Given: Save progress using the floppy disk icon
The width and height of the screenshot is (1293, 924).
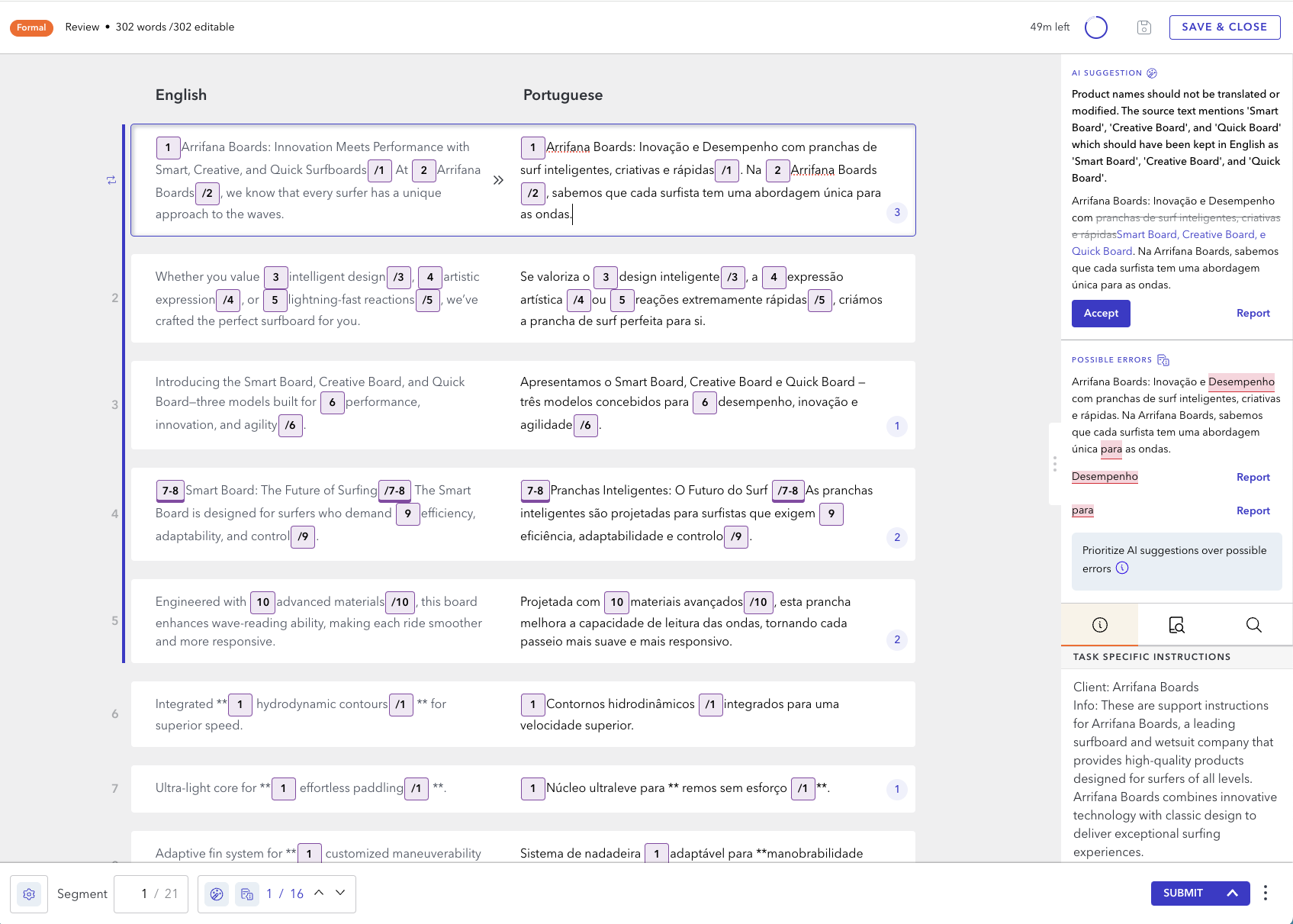Looking at the screenshot, I should click(x=1143, y=27).
